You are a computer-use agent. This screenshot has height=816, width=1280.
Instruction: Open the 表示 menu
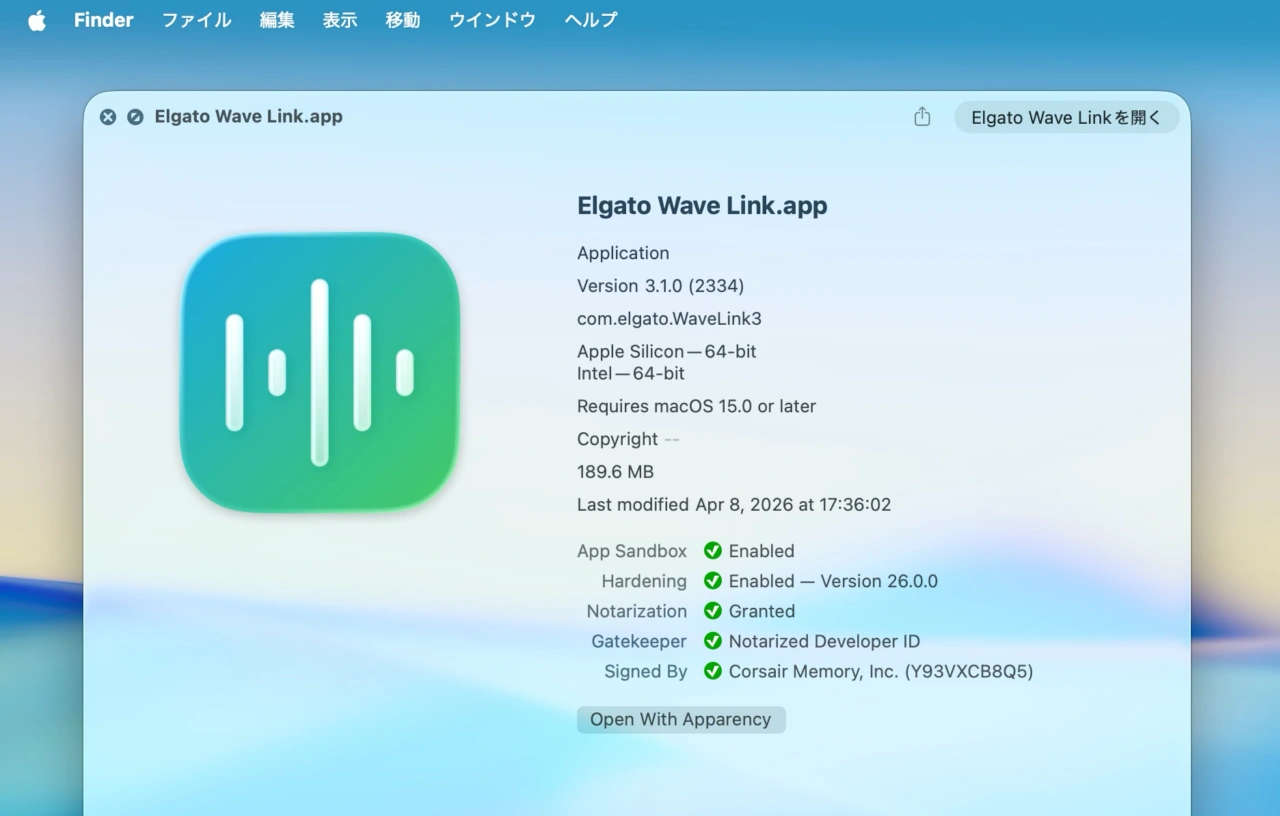[x=339, y=19]
